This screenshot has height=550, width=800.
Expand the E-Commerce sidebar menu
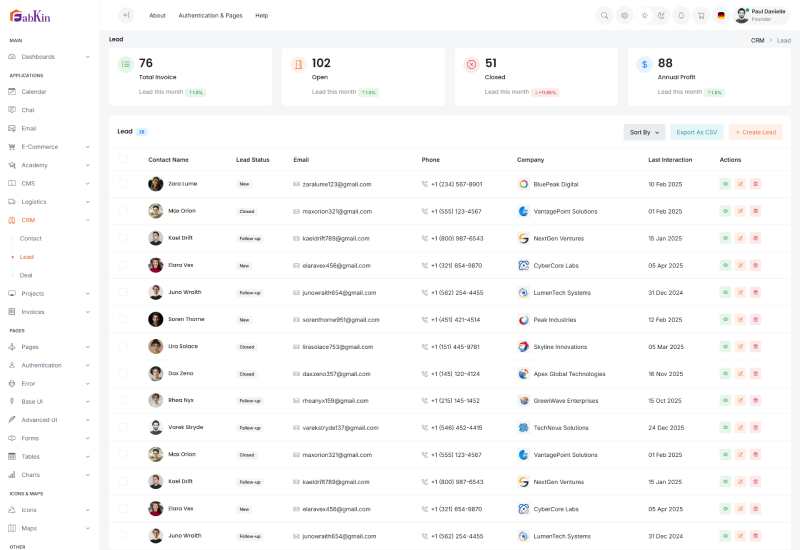[x=50, y=147]
